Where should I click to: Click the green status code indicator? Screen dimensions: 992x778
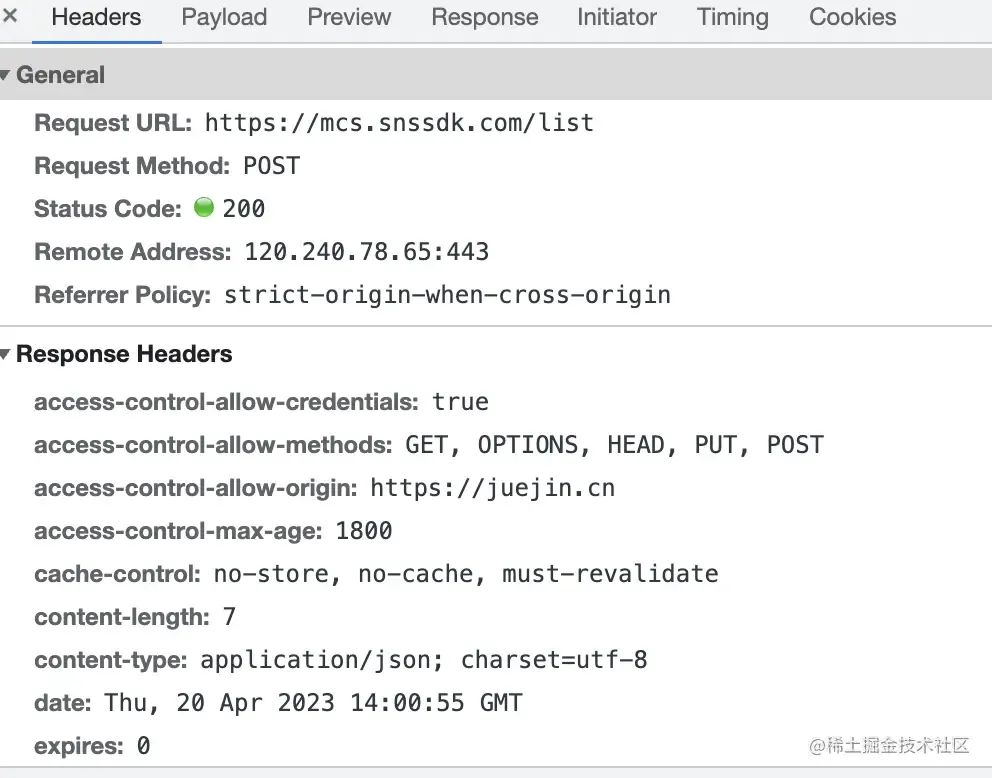[204, 207]
